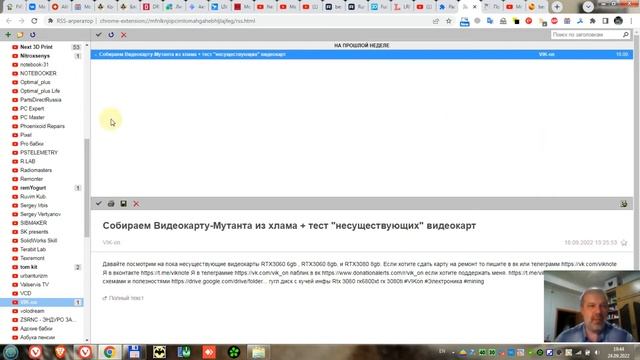Screen dimensions: 640x360
Task: Bookmark this page with the star icon
Action: pyautogui.click(x=449, y=21)
